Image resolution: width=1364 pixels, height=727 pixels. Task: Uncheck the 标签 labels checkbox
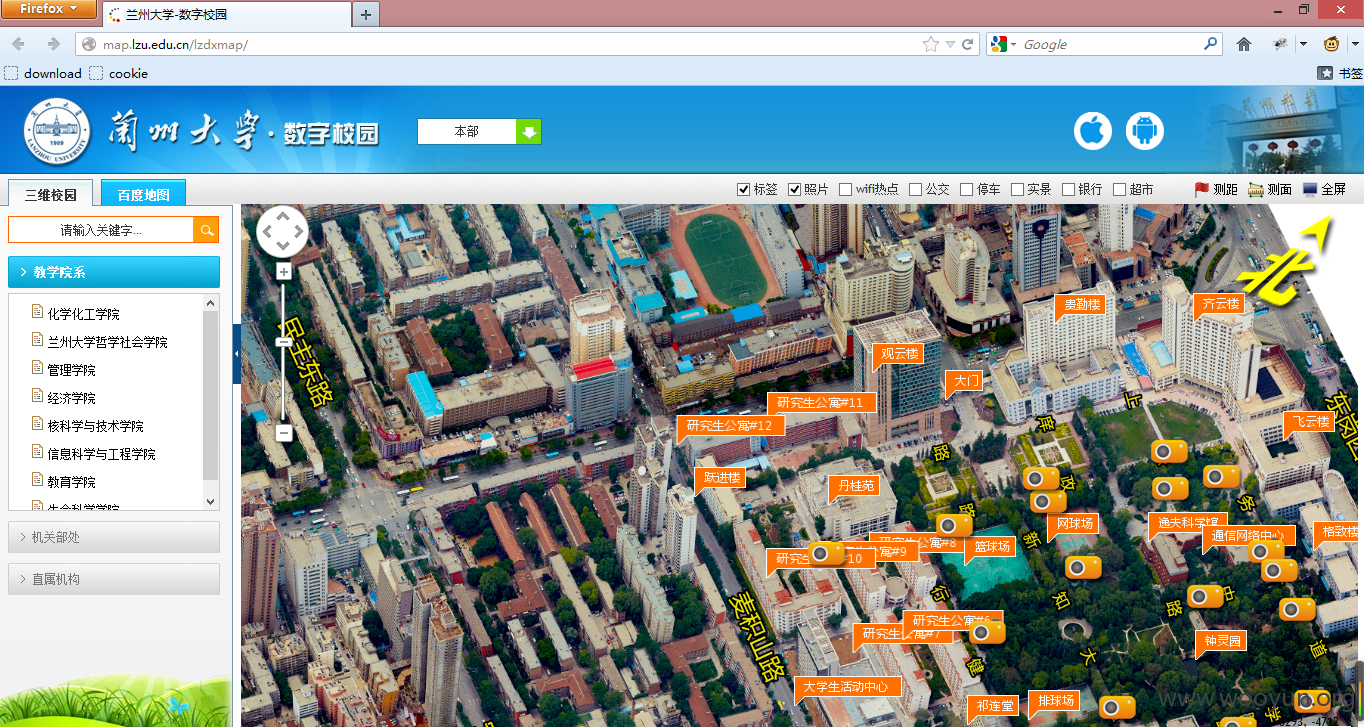(743, 189)
